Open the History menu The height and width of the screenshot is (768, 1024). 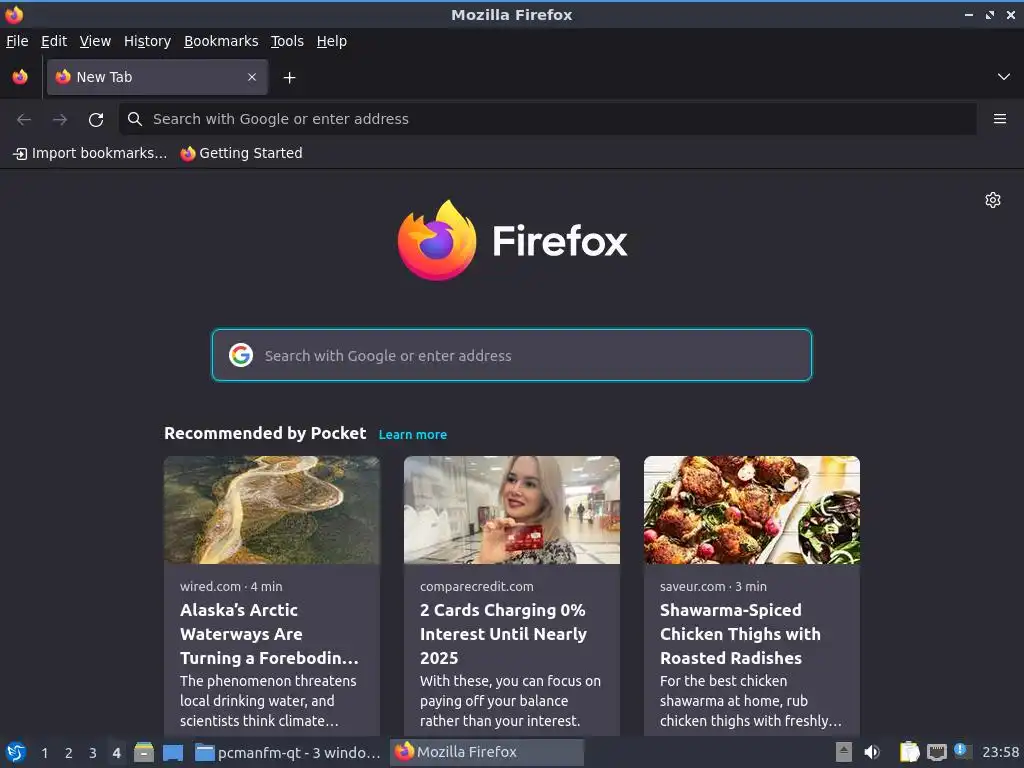point(148,41)
